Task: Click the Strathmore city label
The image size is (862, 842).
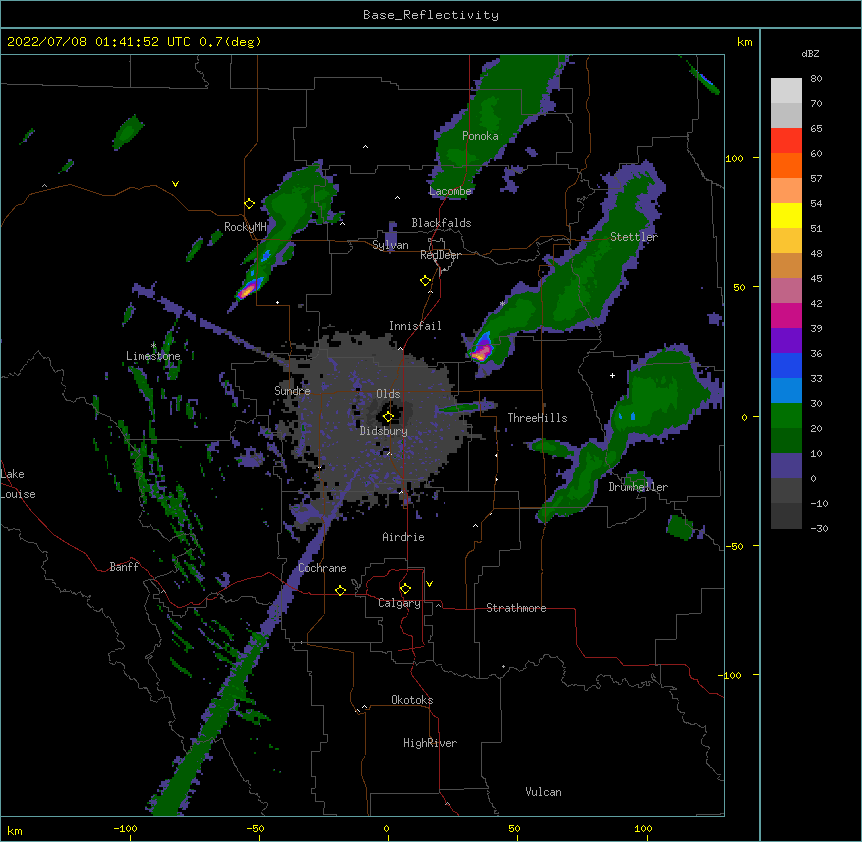Action: [x=516, y=608]
